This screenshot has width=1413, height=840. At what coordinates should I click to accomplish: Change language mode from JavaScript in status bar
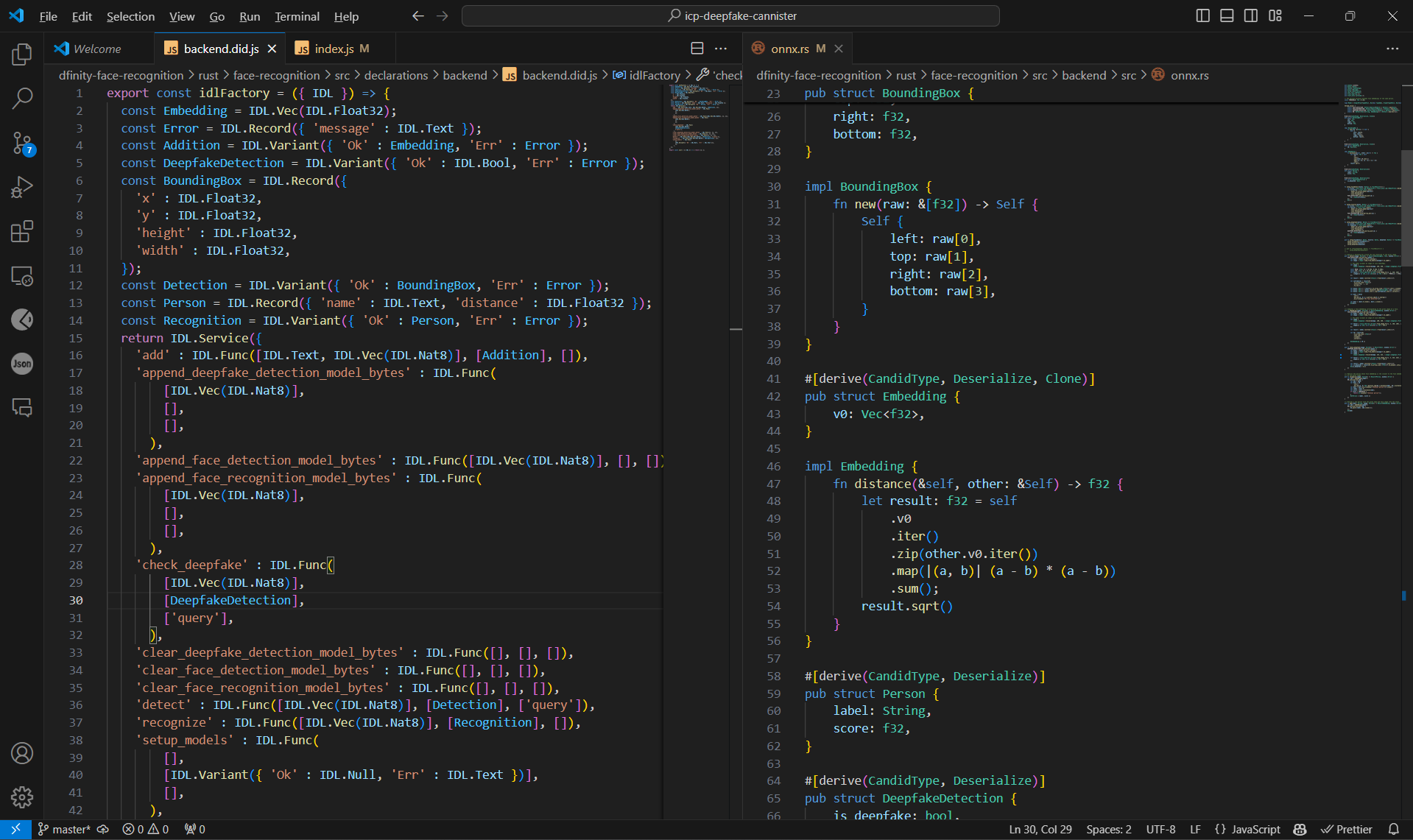click(x=1255, y=829)
